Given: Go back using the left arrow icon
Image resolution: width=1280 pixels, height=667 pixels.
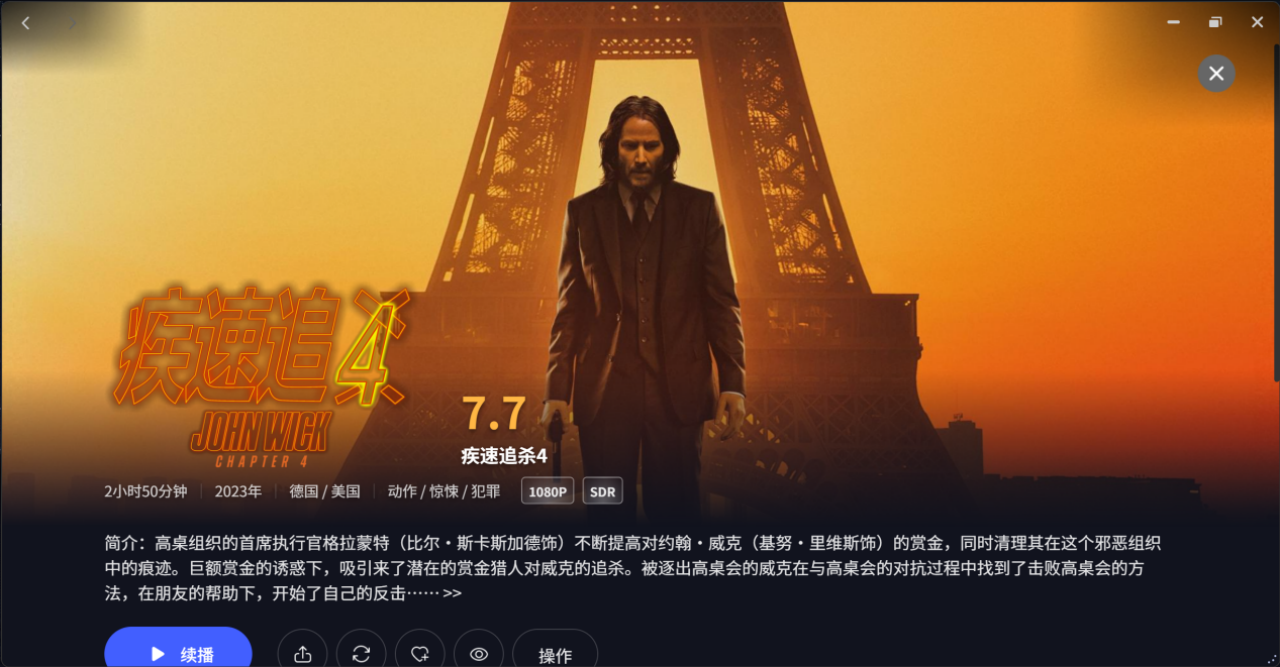Looking at the screenshot, I should (x=26, y=22).
